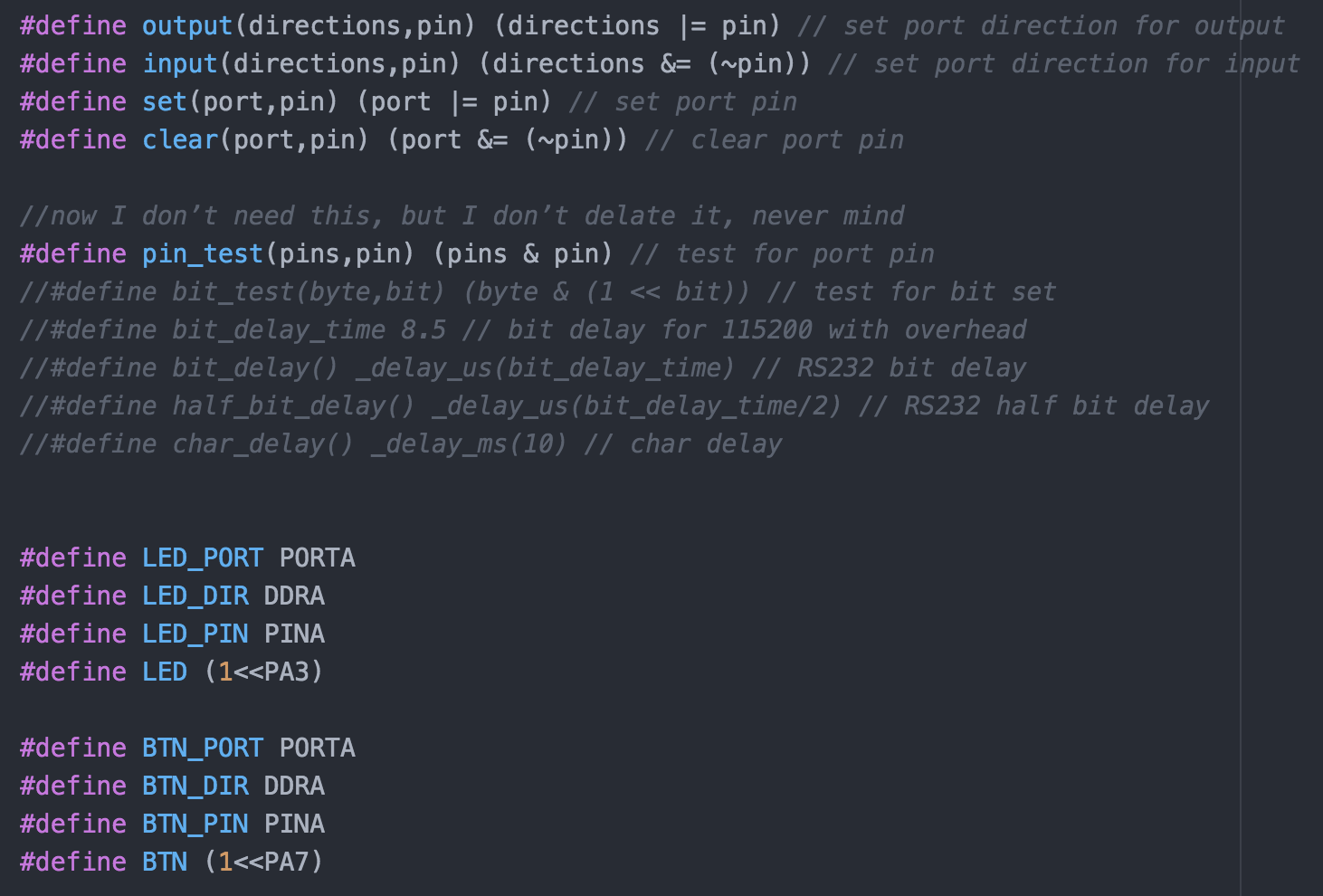This screenshot has height=896, width=1323.
Task: Click the BTN_PORT identifier
Action: (x=203, y=748)
